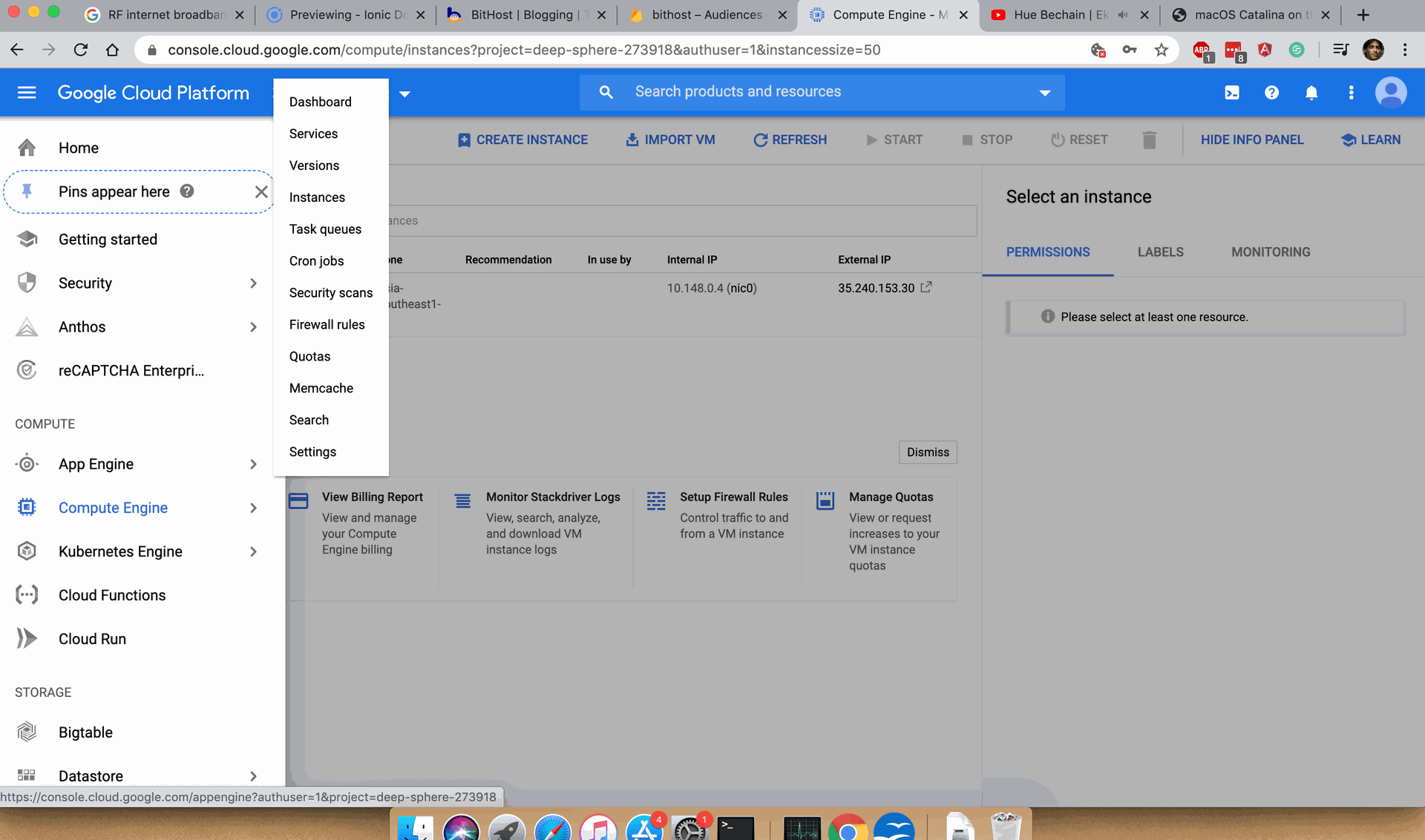Click Hide Info Panel
This screenshot has height=840, width=1425.
coord(1252,140)
